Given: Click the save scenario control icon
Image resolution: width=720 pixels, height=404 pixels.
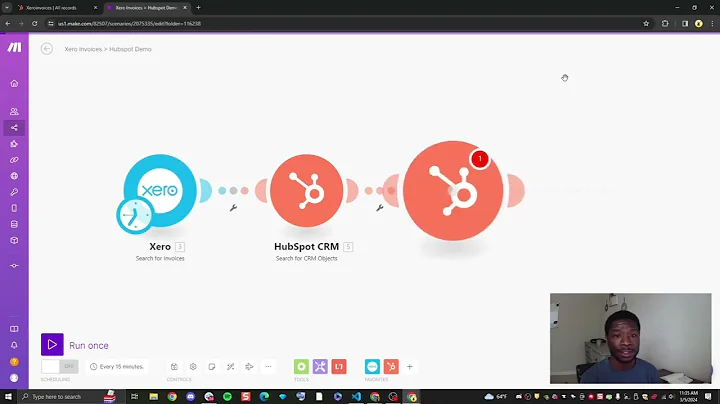Looking at the screenshot, I should point(174,366).
